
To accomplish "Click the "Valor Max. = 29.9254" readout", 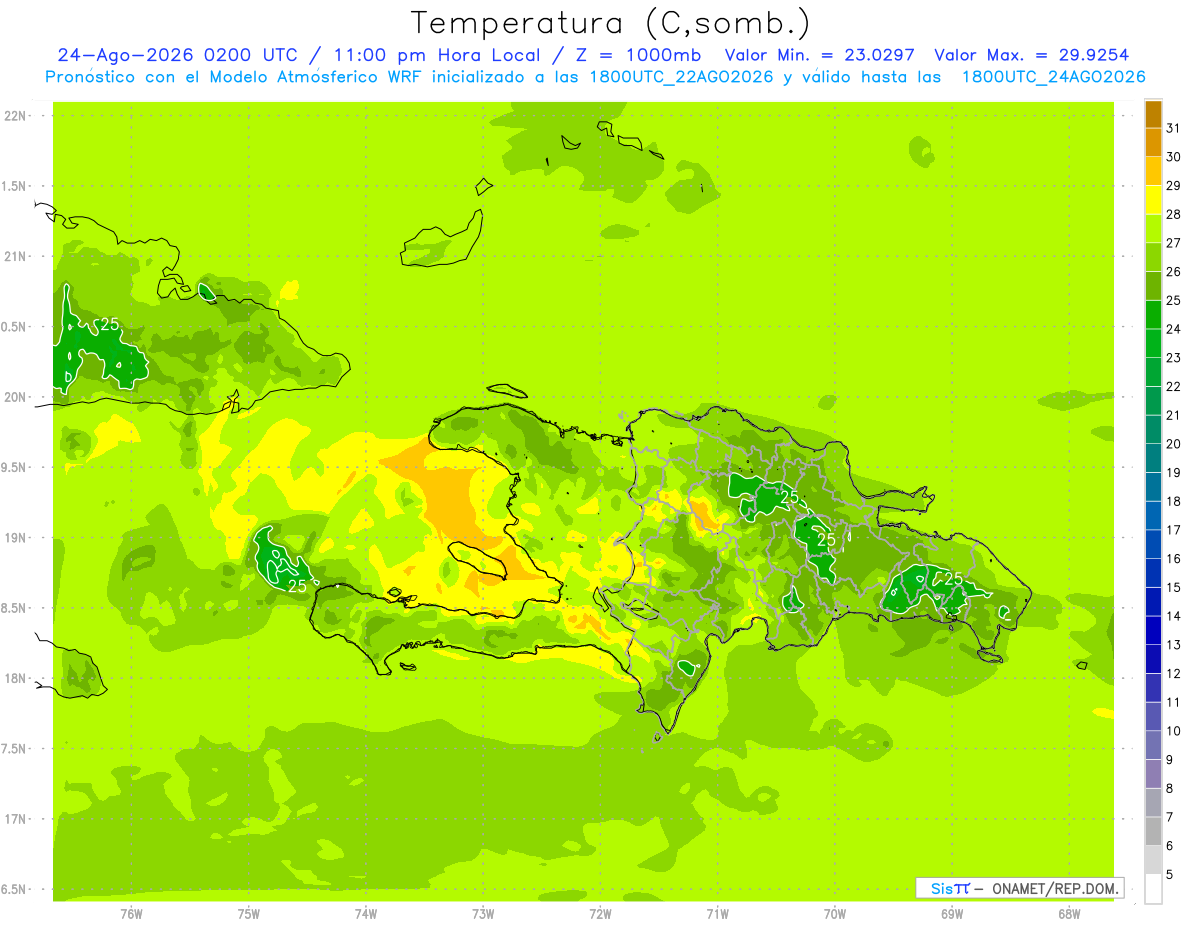I will click(x=1031, y=55).
